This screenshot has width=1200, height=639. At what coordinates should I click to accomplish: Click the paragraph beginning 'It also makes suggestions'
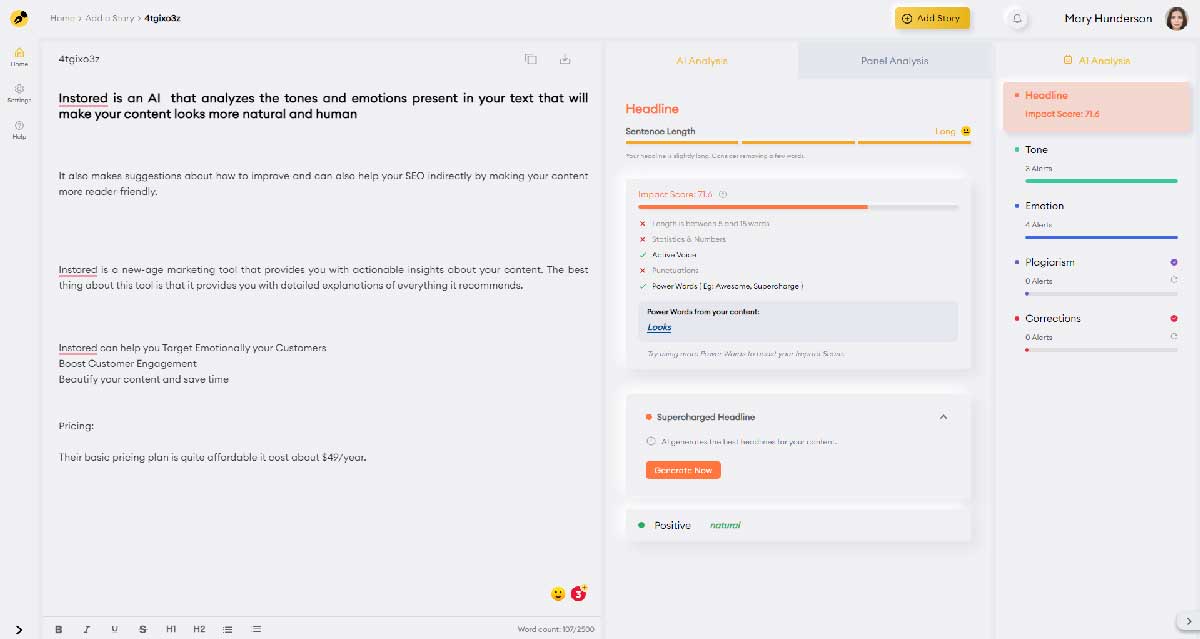323,183
